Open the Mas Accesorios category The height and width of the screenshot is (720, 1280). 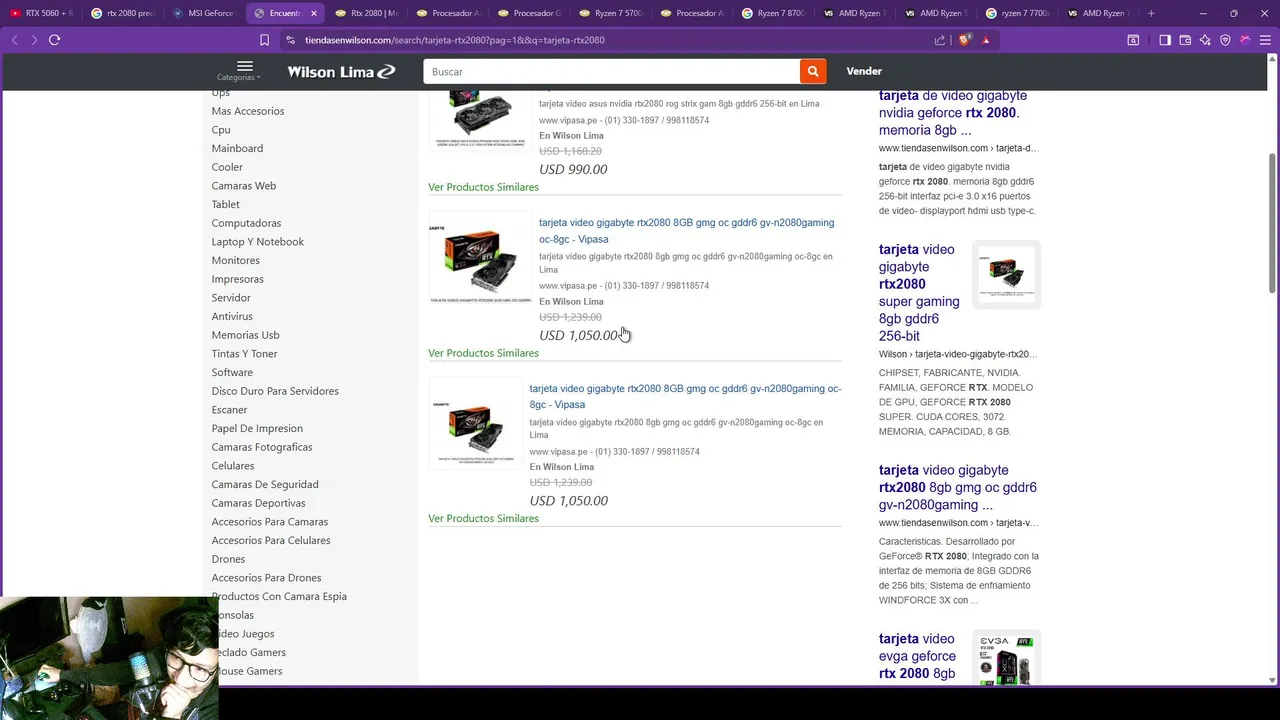[x=248, y=111]
